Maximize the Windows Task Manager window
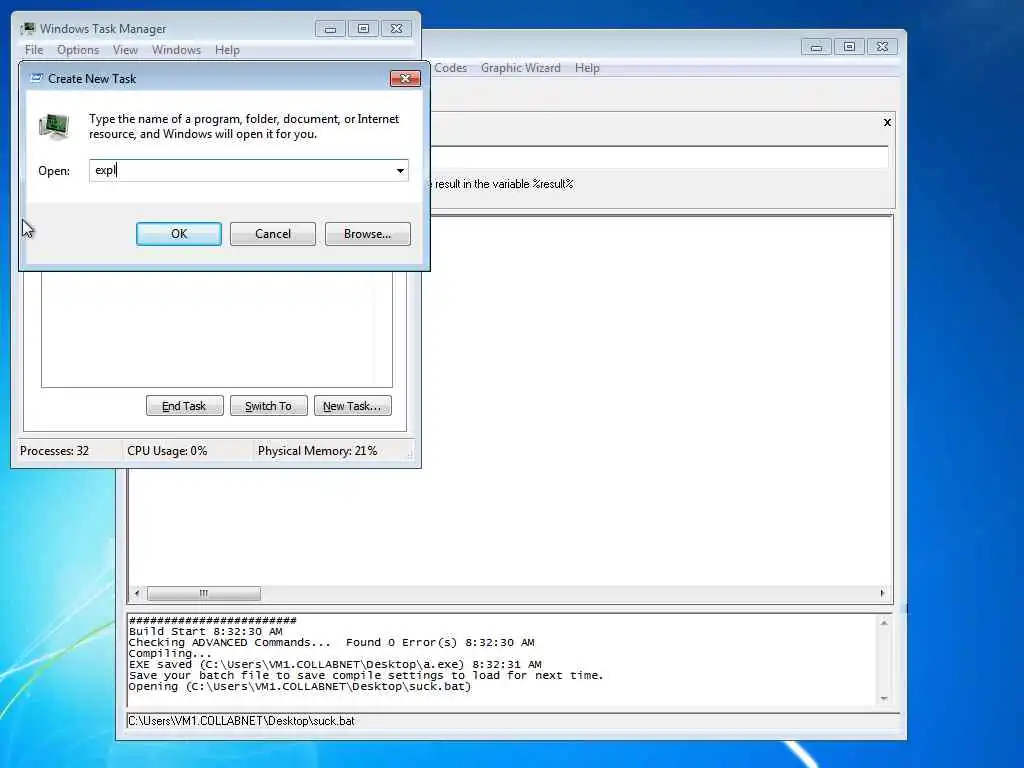Viewport: 1024px width, 768px height. [363, 29]
